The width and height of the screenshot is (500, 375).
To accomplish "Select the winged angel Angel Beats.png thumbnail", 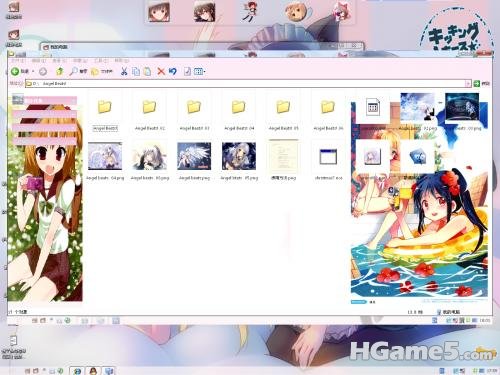I will tap(194, 161).
